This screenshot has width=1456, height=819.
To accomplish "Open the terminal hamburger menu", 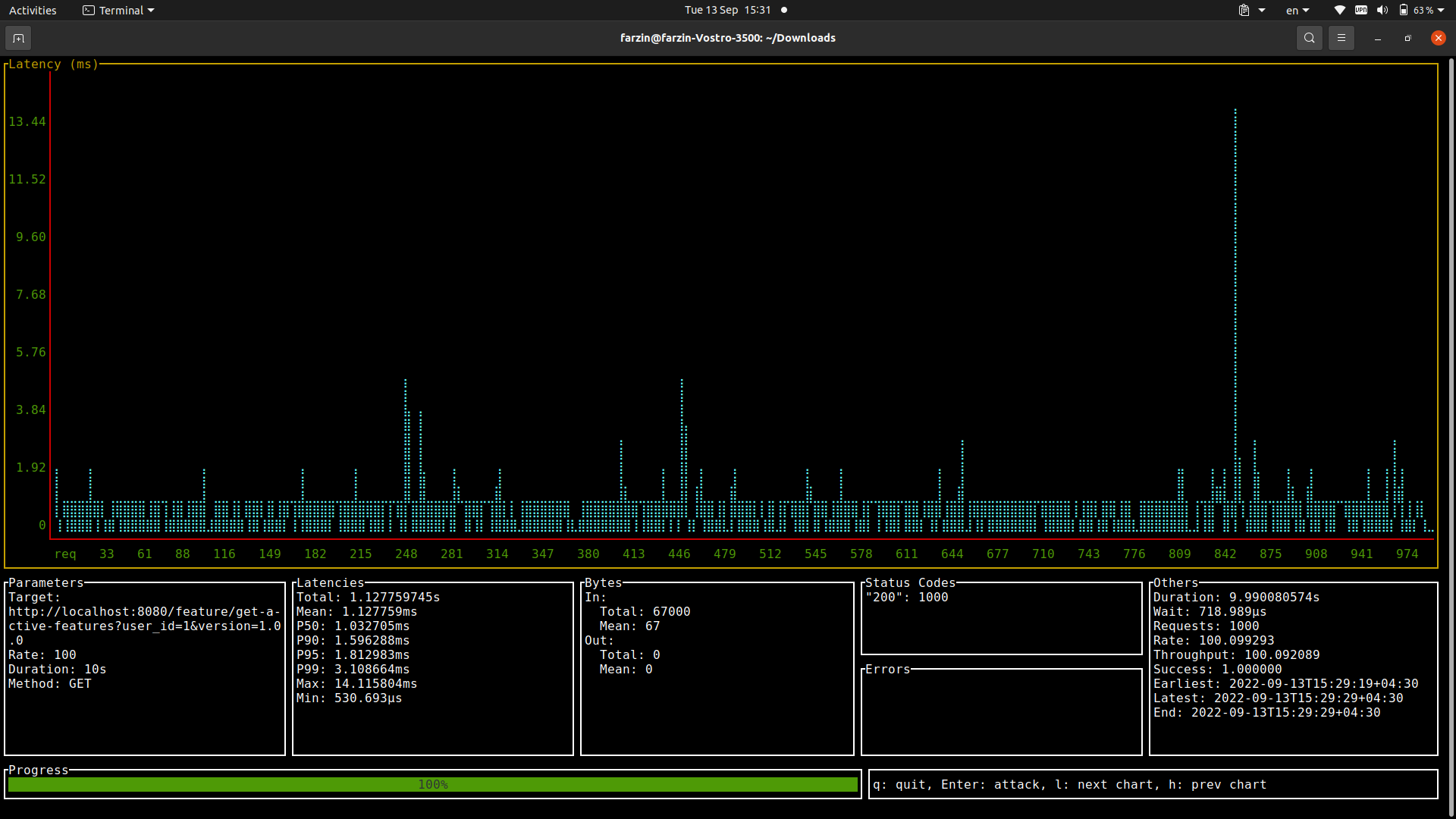I will (x=1341, y=38).
